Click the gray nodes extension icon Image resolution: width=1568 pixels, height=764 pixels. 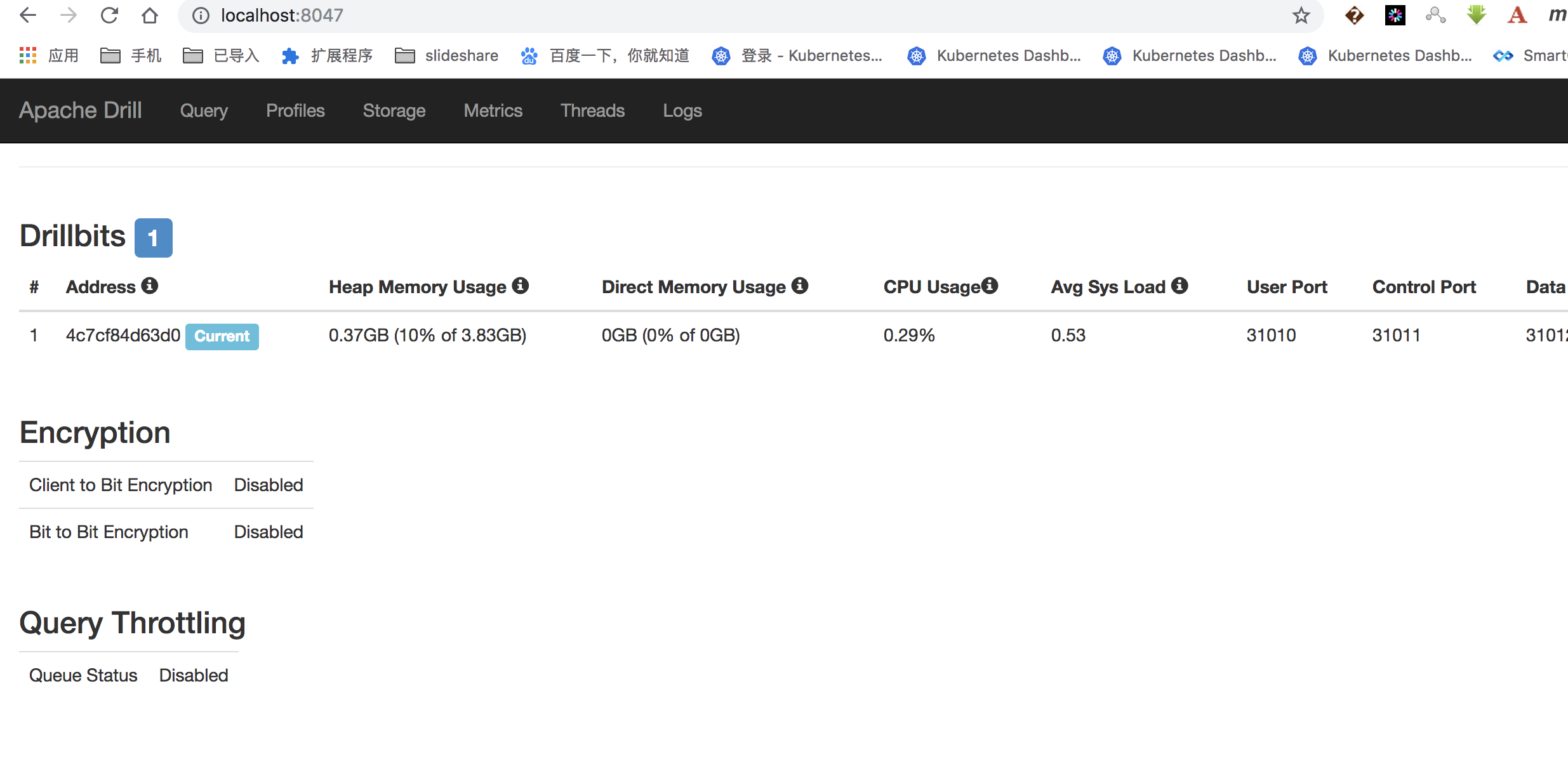tap(1436, 15)
